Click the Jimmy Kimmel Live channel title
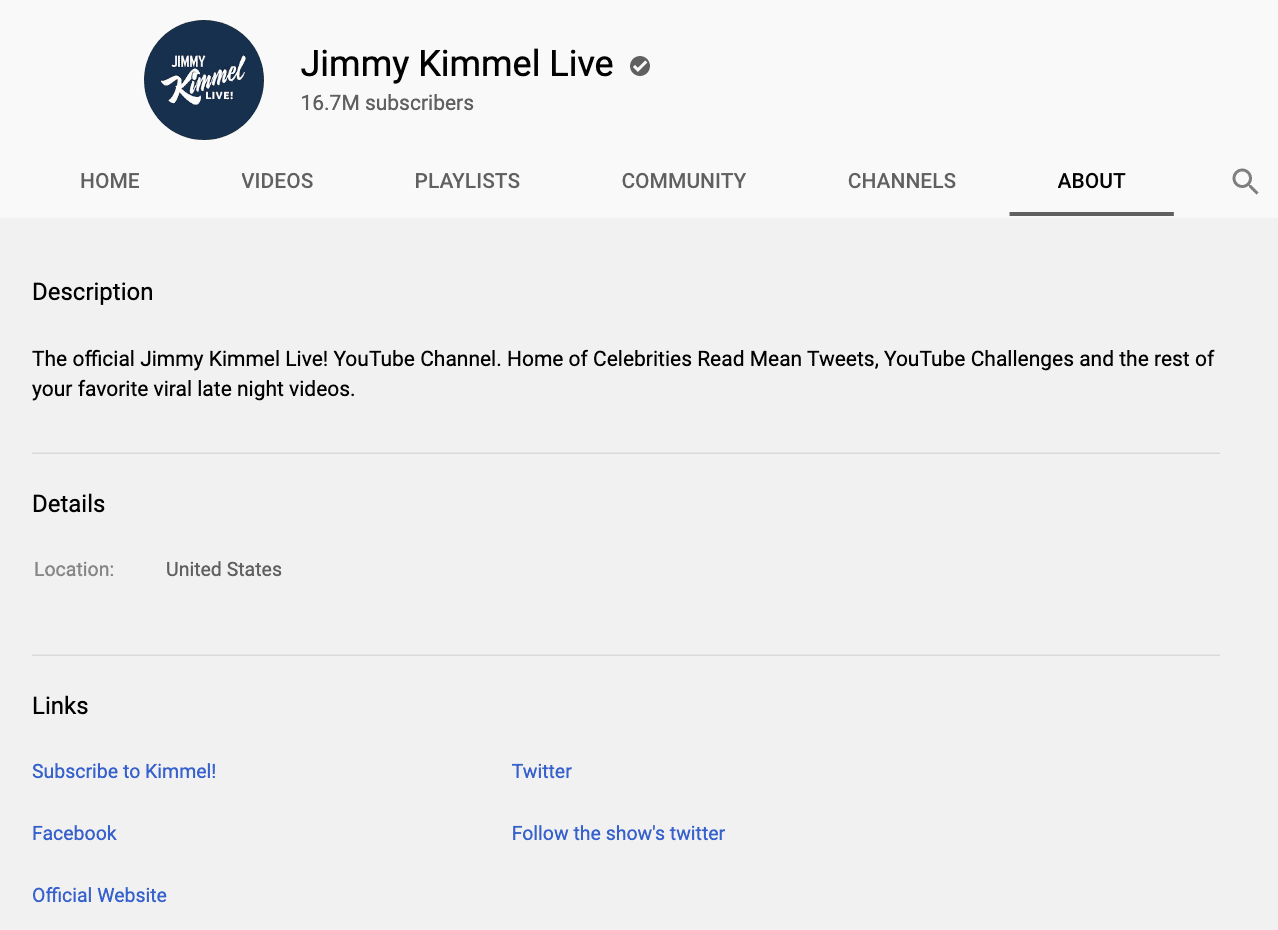 457,64
